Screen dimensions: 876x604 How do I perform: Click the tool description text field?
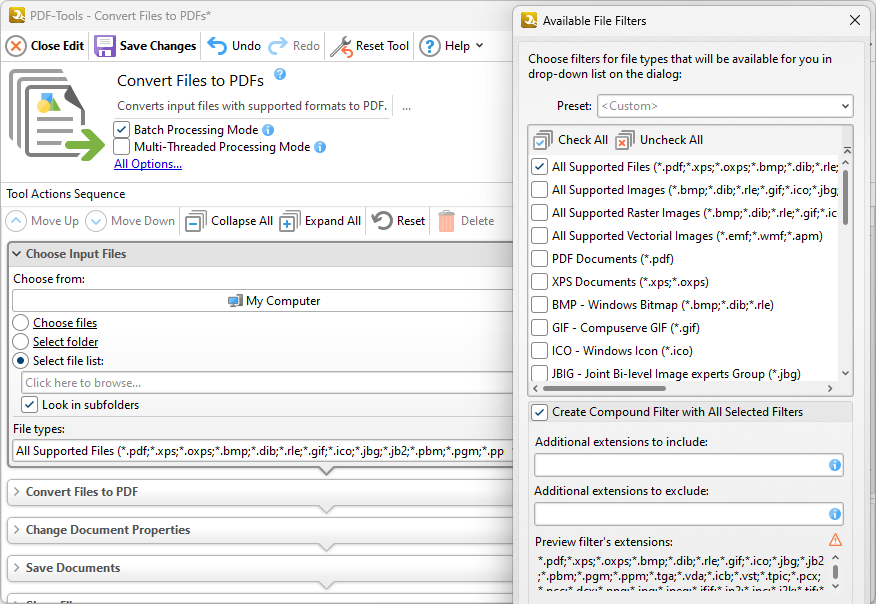[253, 106]
